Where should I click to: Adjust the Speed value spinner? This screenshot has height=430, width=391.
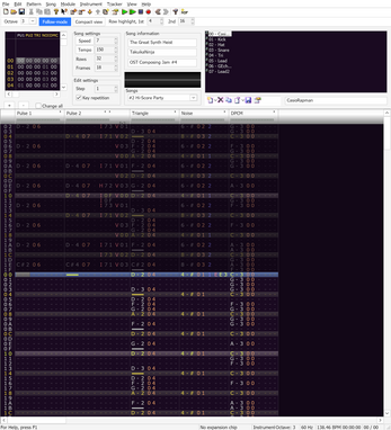click(x=116, y=41)
